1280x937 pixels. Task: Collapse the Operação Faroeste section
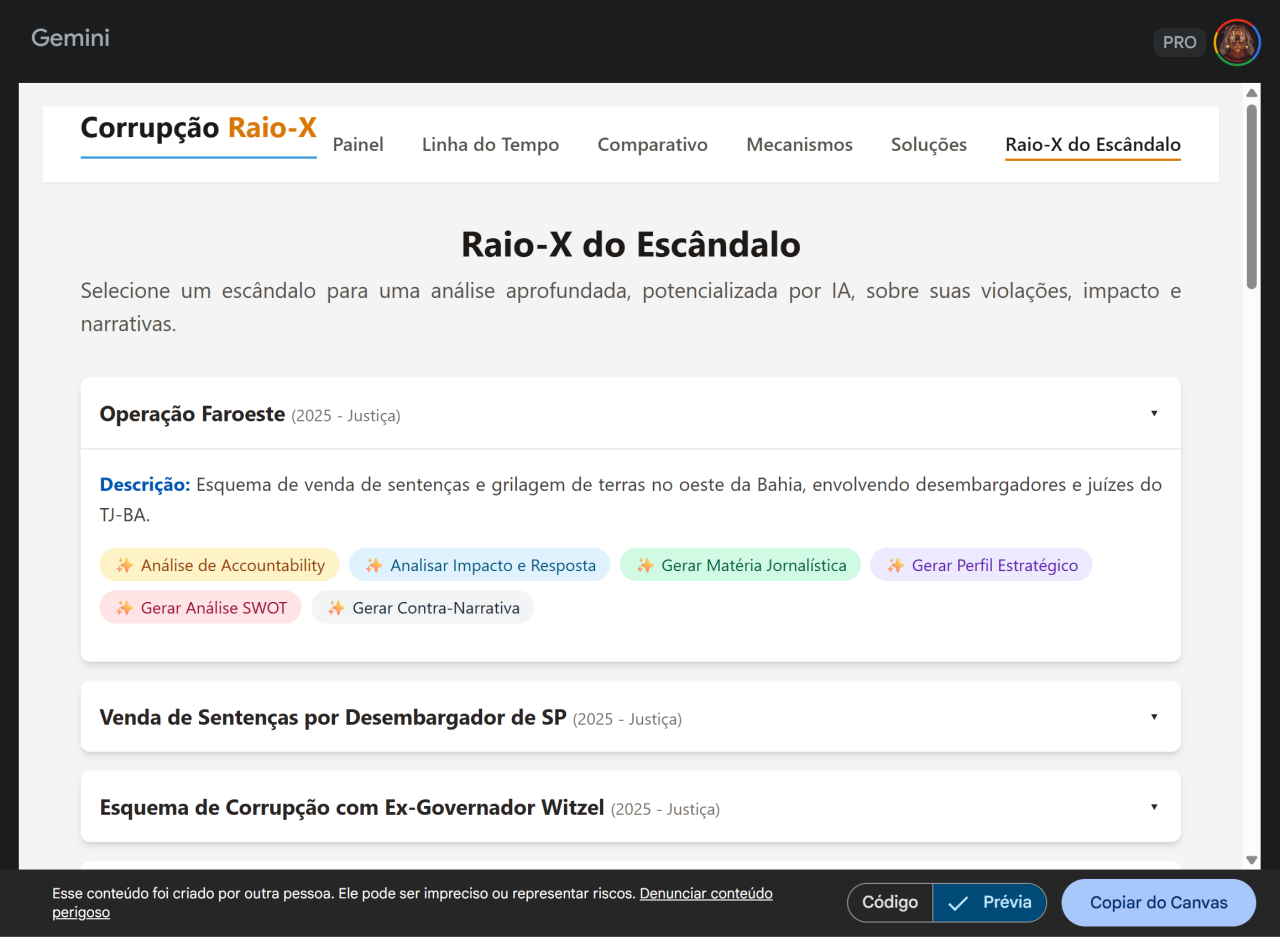point(1154,414)
